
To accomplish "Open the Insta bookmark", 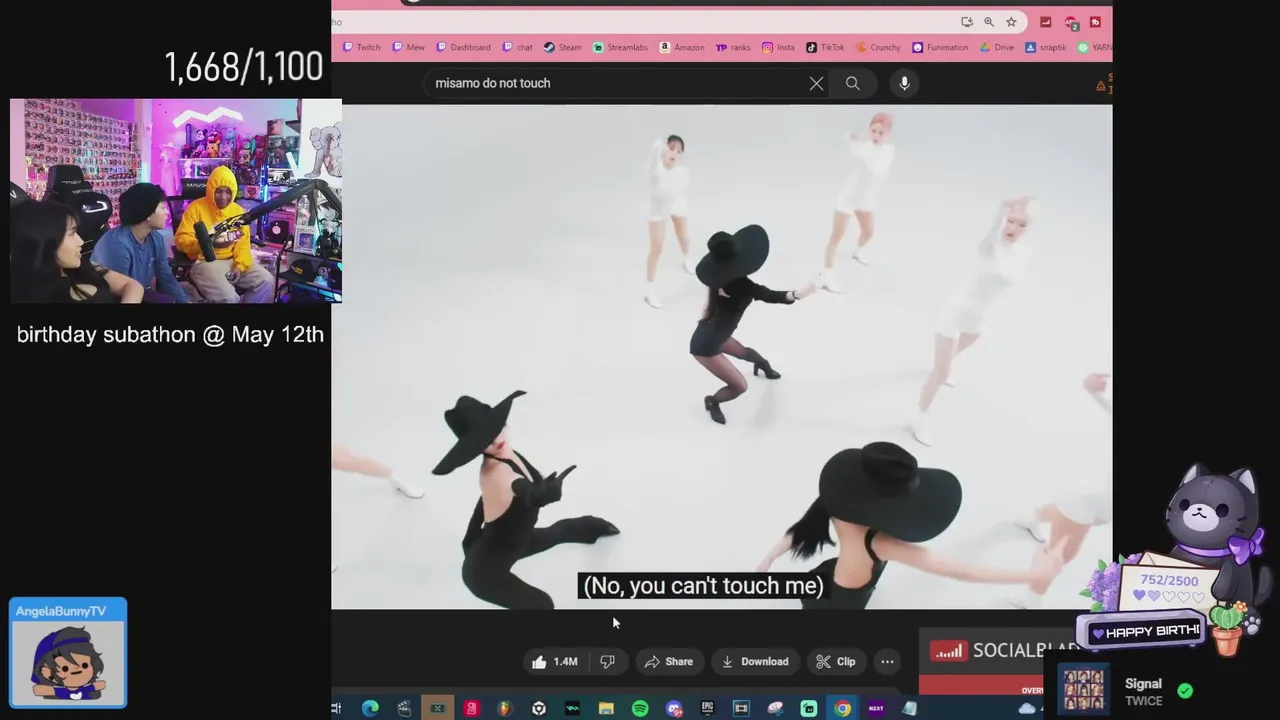I will pyautogui.click(x=779, y=47).
